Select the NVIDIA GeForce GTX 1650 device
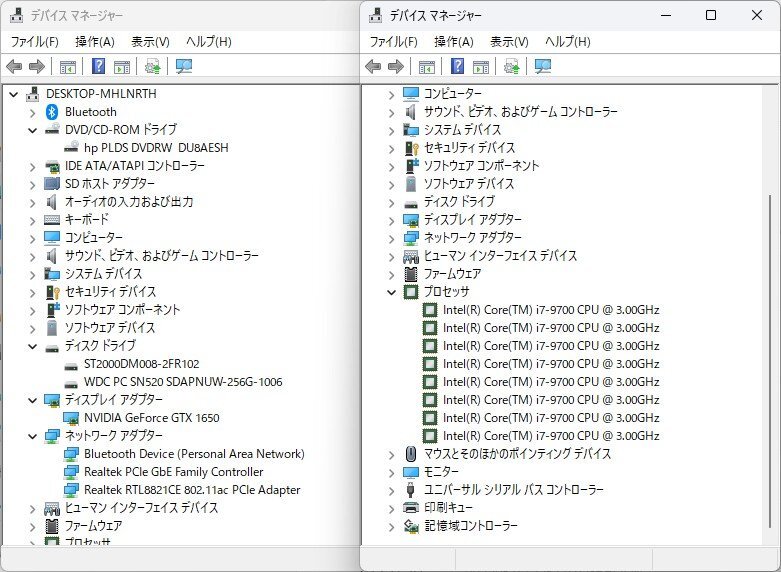781x572 pixels. point(151,418)
